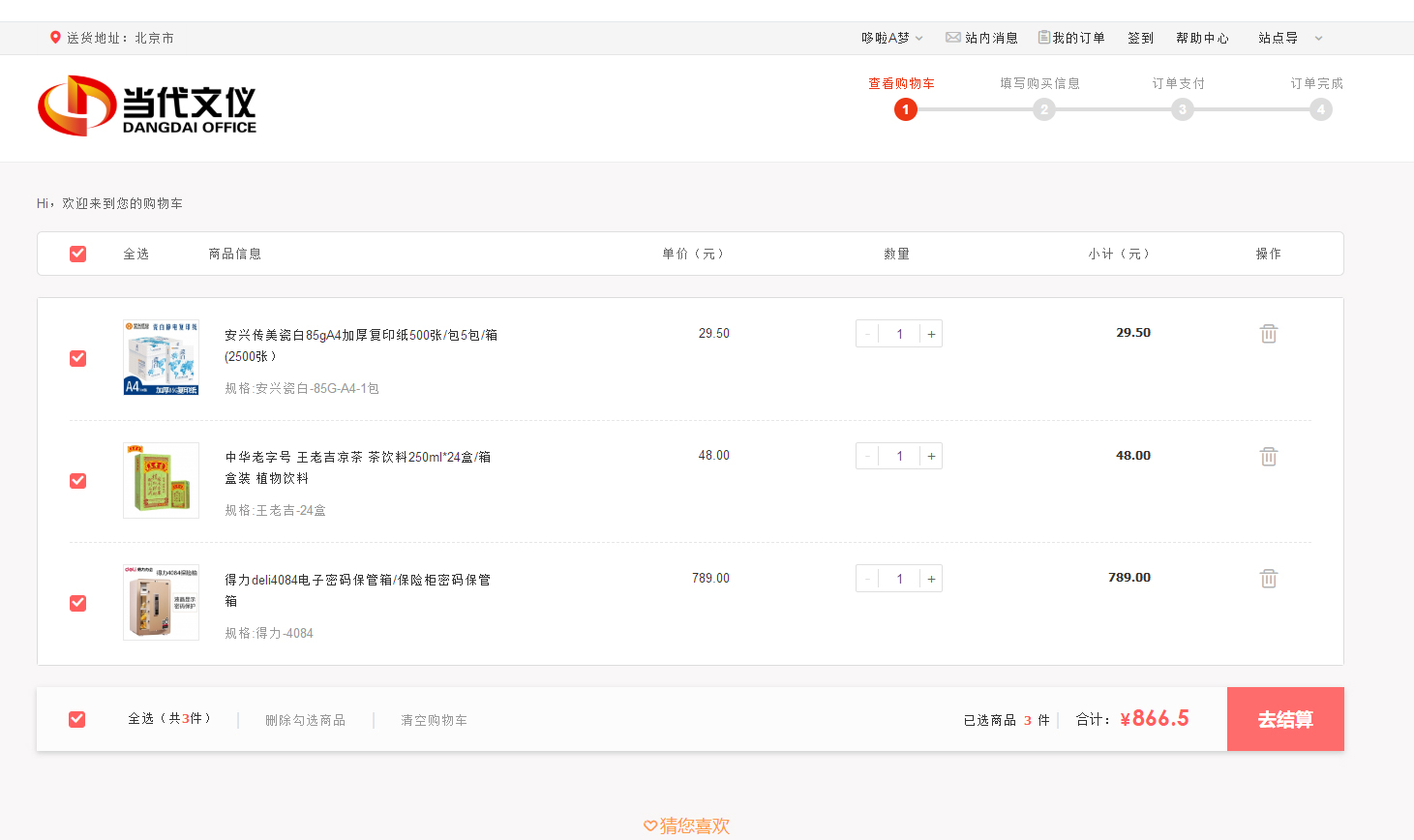The height and width of the screenshot is (840, 1414).
Task: Click step 4 circle for 订单完成
Action: (x=1321, y=109)
